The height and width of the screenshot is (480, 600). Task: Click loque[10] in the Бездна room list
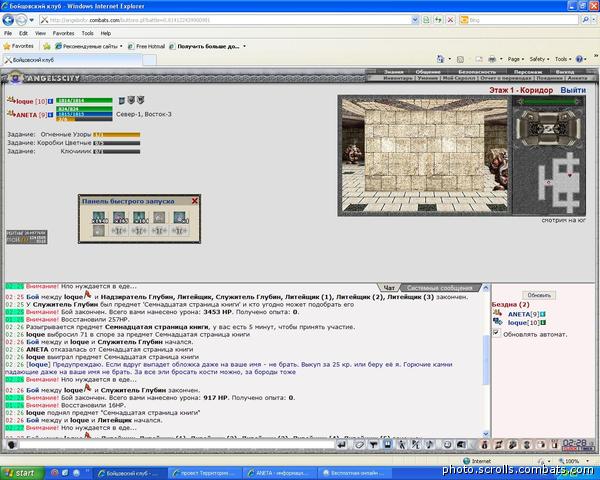coord(523,323)
